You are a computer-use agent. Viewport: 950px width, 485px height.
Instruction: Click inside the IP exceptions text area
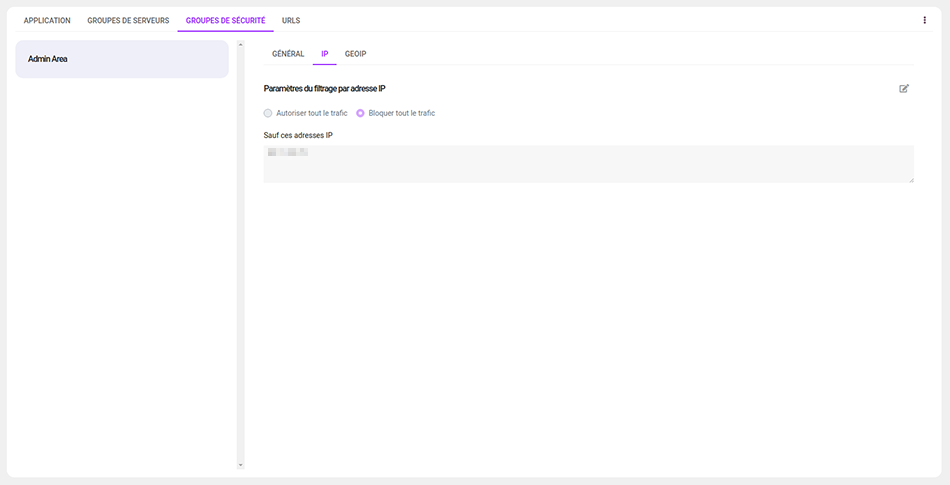tap(588, 165)
